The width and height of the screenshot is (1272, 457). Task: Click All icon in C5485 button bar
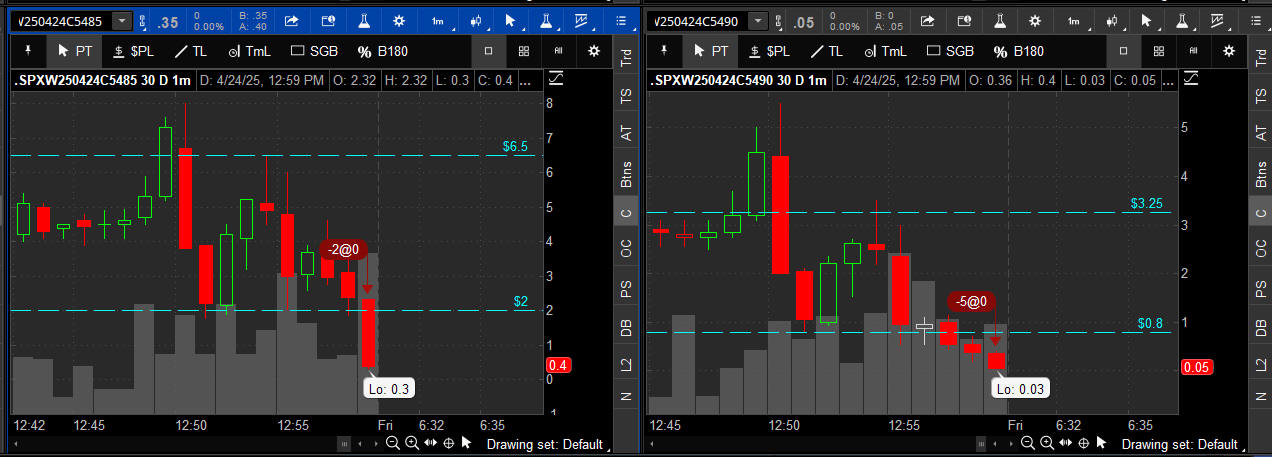point(559,50)
